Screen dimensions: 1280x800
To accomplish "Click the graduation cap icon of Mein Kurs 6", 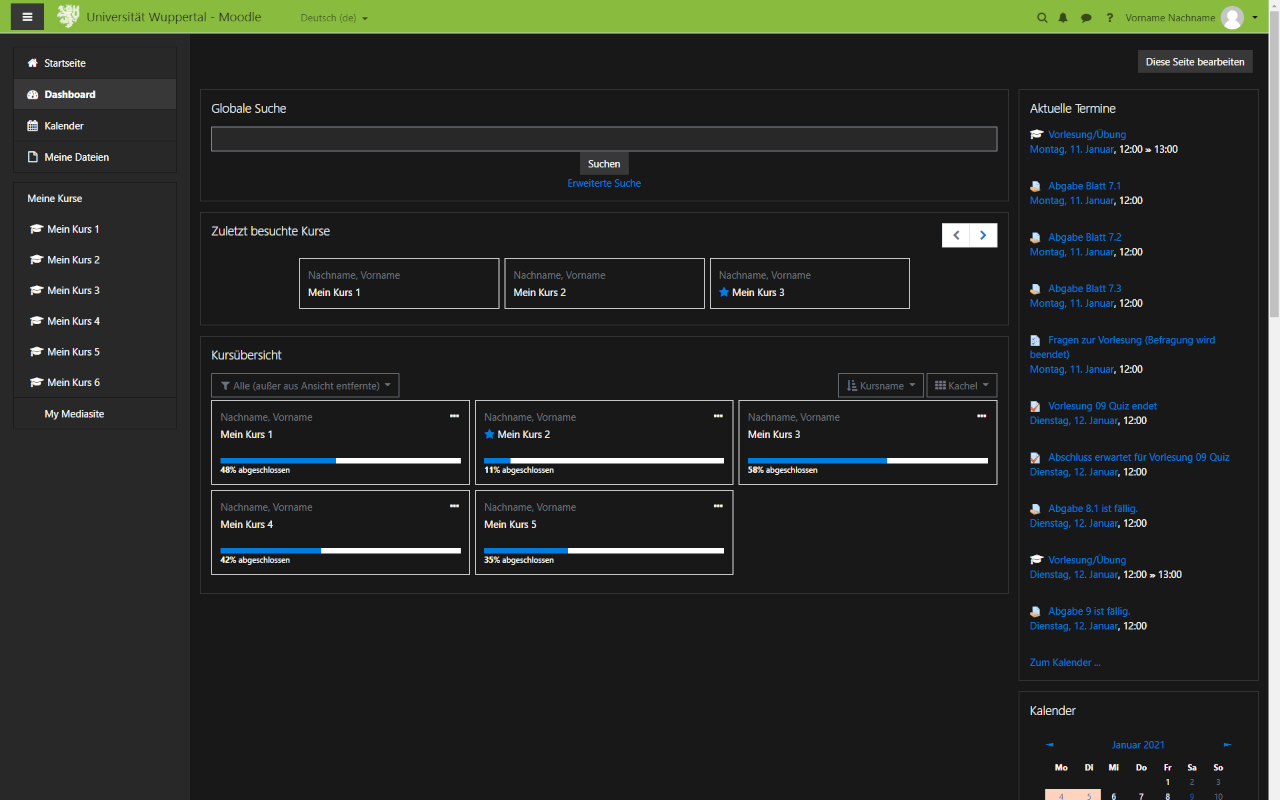I will coord(36,382).
